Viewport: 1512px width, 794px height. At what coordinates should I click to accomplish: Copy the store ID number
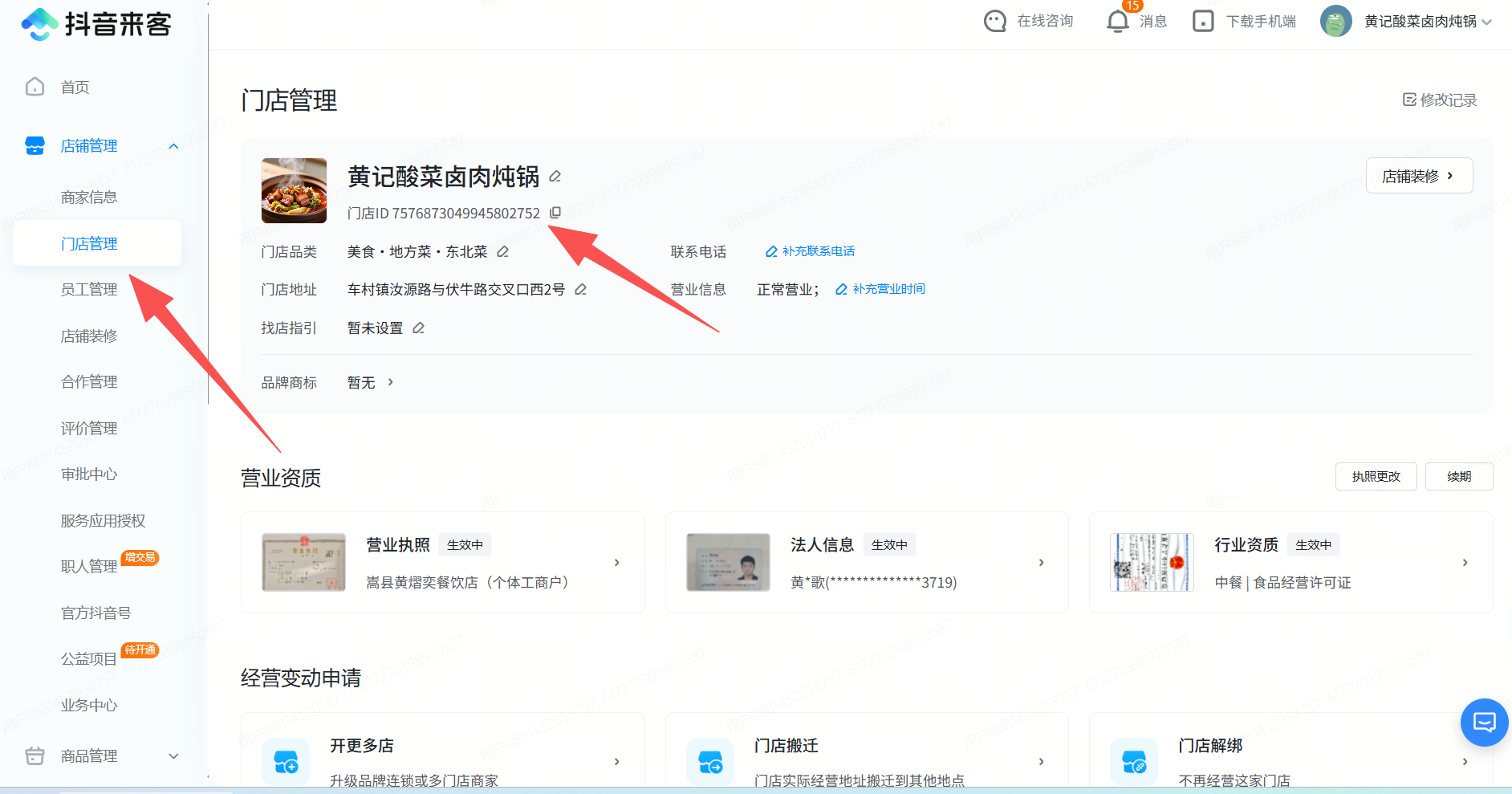click(x=555, y=213)
